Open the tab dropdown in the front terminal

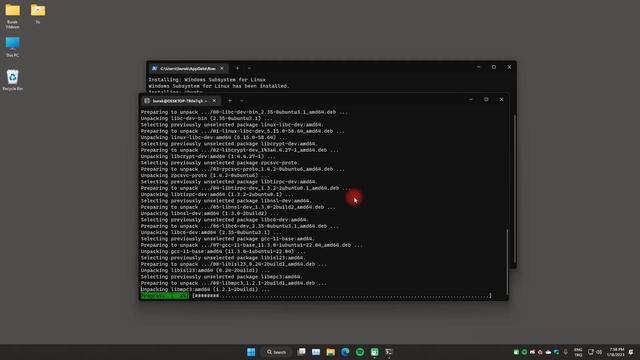click(242, 100)
